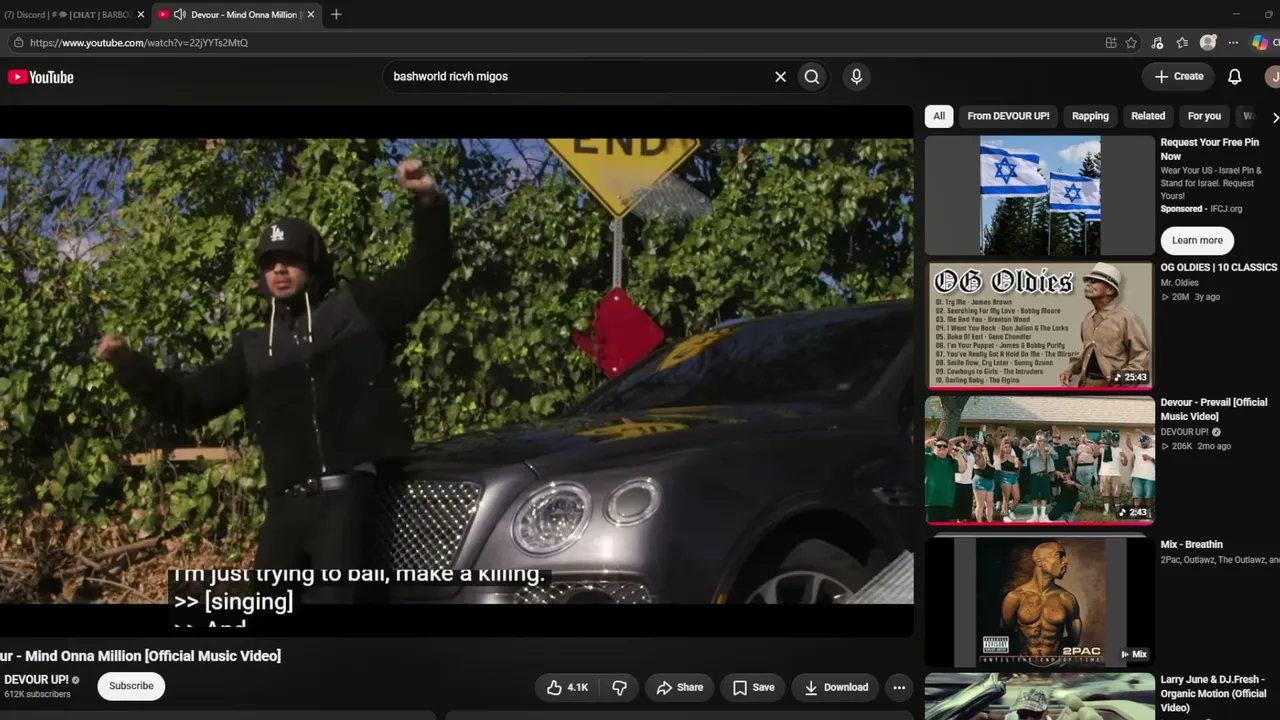Open the browser favorites list
The width and height of the screenshot is (1280, 720).
pyautogui.click(x=1182, y=43)
